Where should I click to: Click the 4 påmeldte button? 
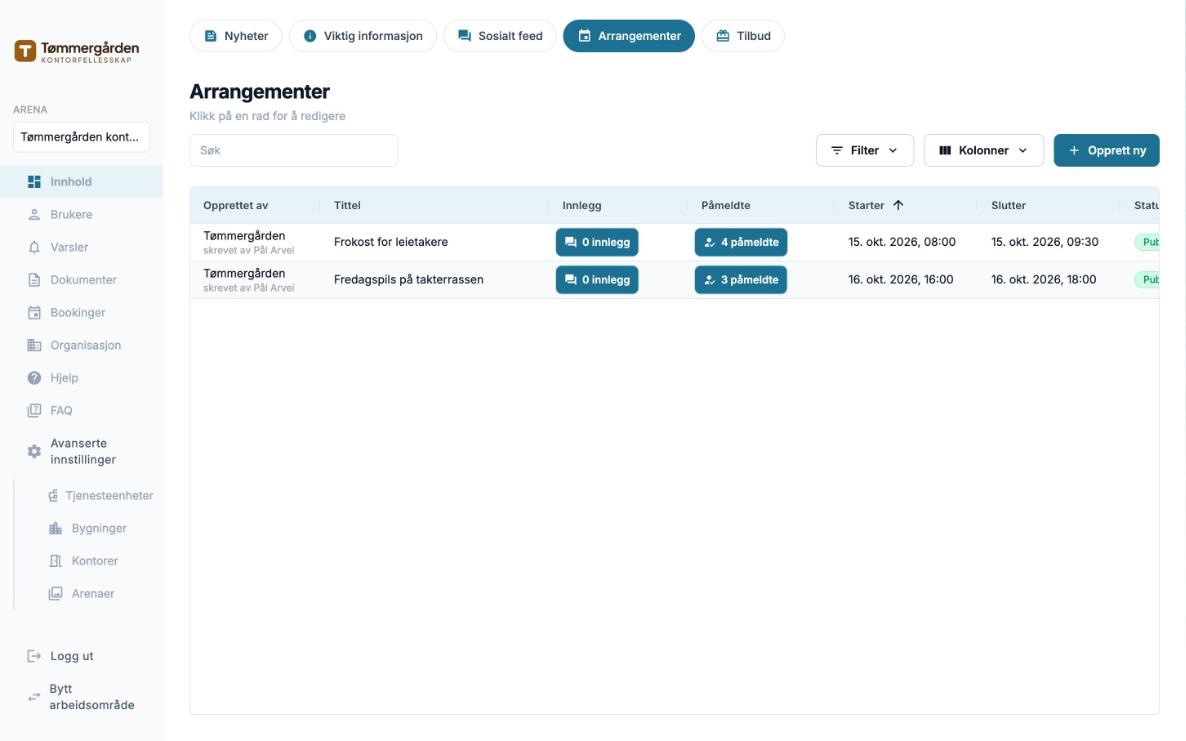(740, 242)
